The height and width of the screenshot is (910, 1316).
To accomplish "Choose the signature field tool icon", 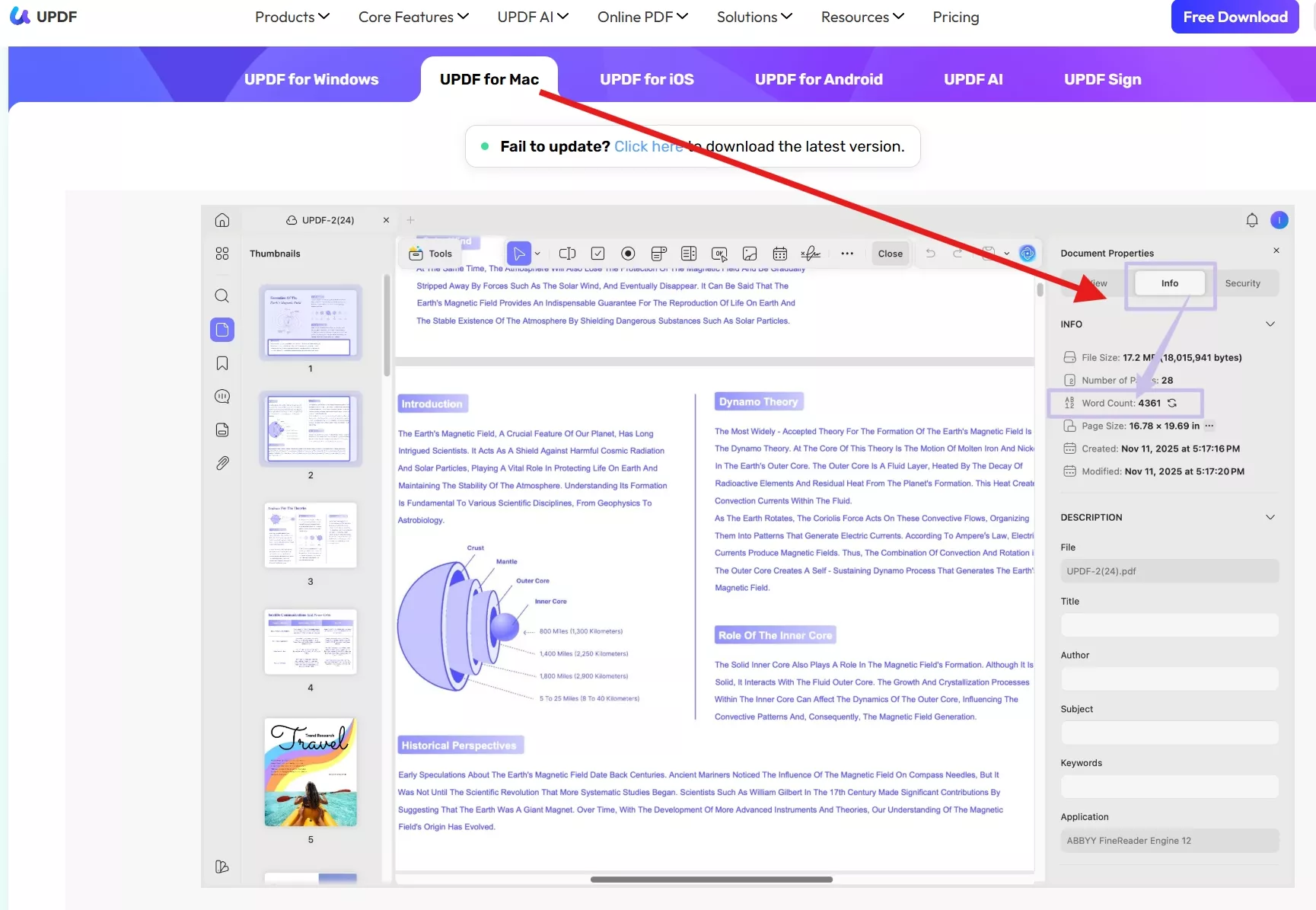I will (x=811, y=254).
